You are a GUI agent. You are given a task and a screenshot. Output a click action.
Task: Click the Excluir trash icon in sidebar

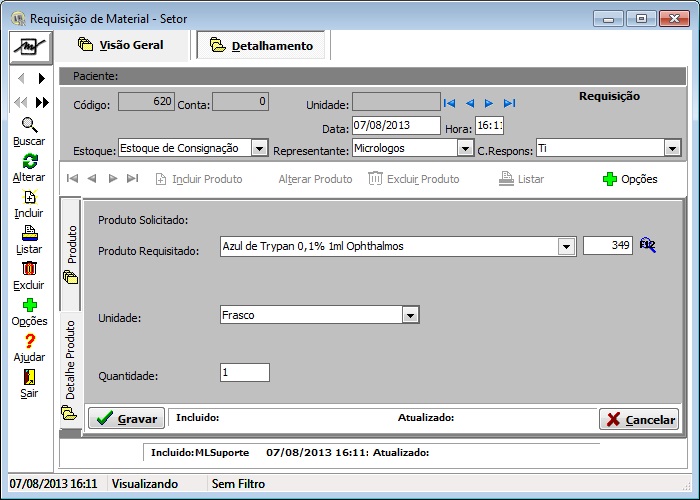(29, 268)
